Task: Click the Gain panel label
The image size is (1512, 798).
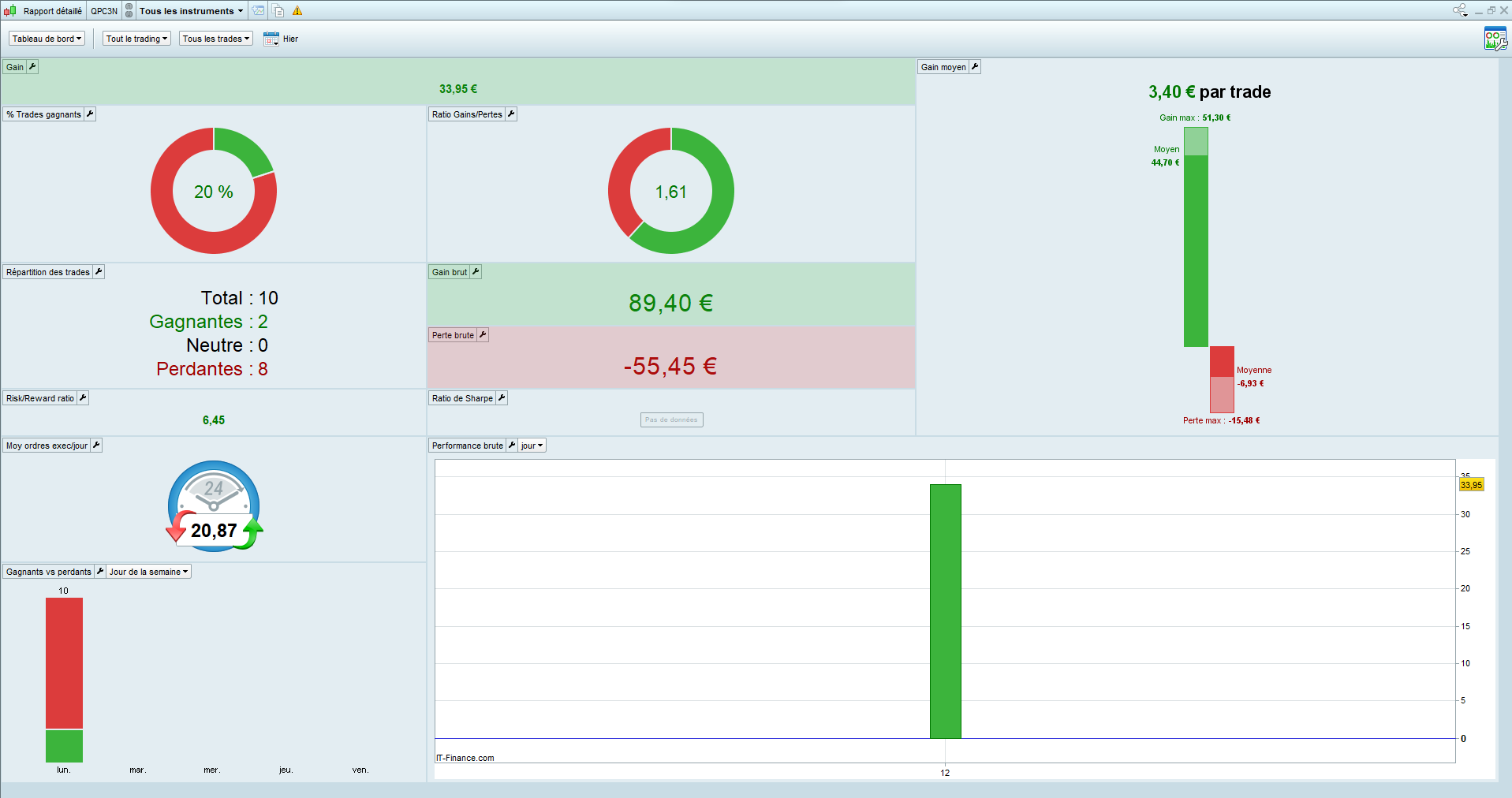Action: (x=15, y=67)
